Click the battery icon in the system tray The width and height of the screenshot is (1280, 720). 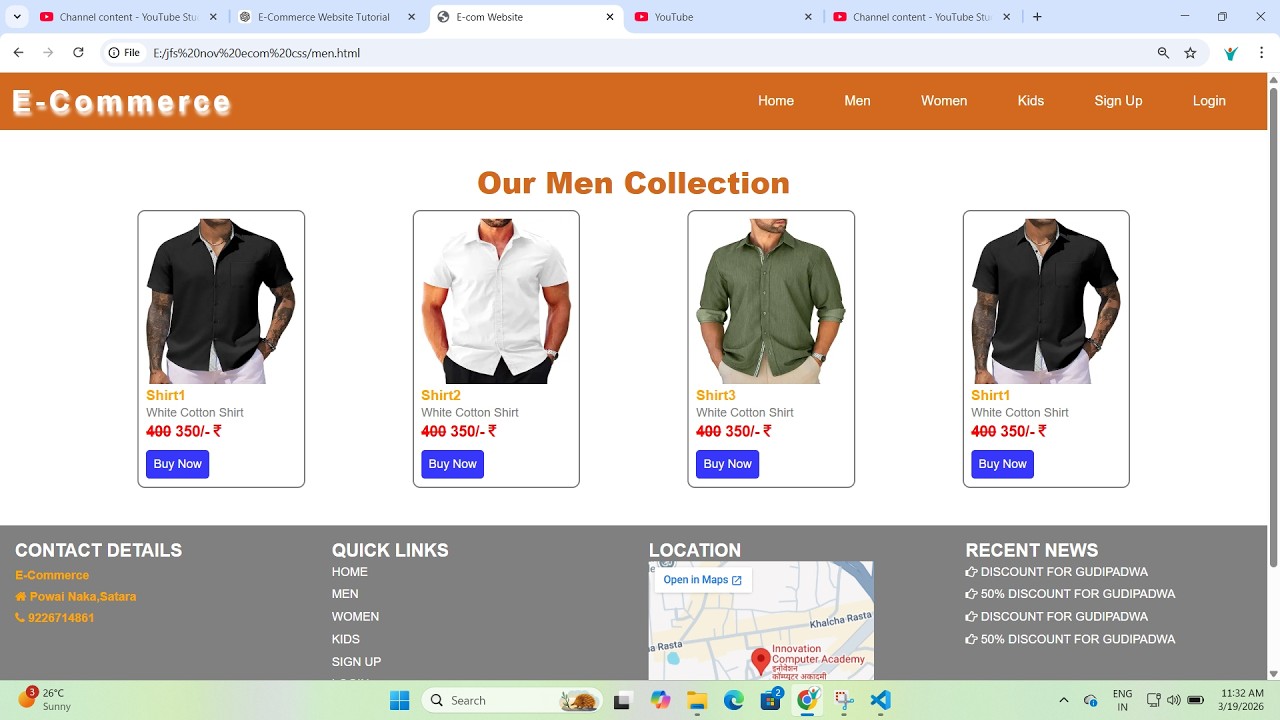click(x=1196, y=700)
